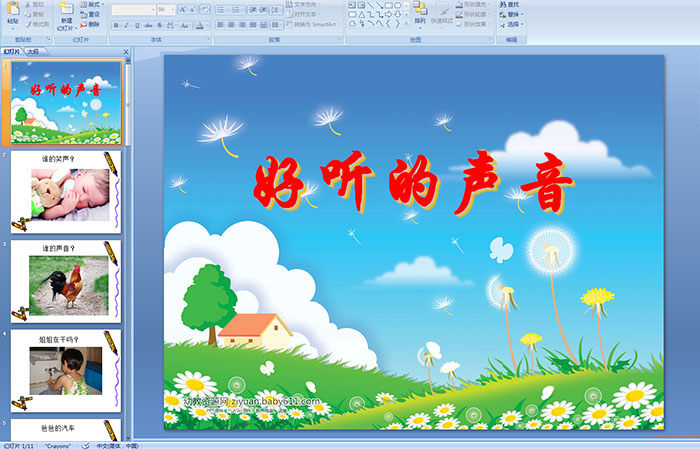This screenshot has height=449, width=700.
Task: Open numbering list button
Action: pyautogui.click(x=237, y=9)
